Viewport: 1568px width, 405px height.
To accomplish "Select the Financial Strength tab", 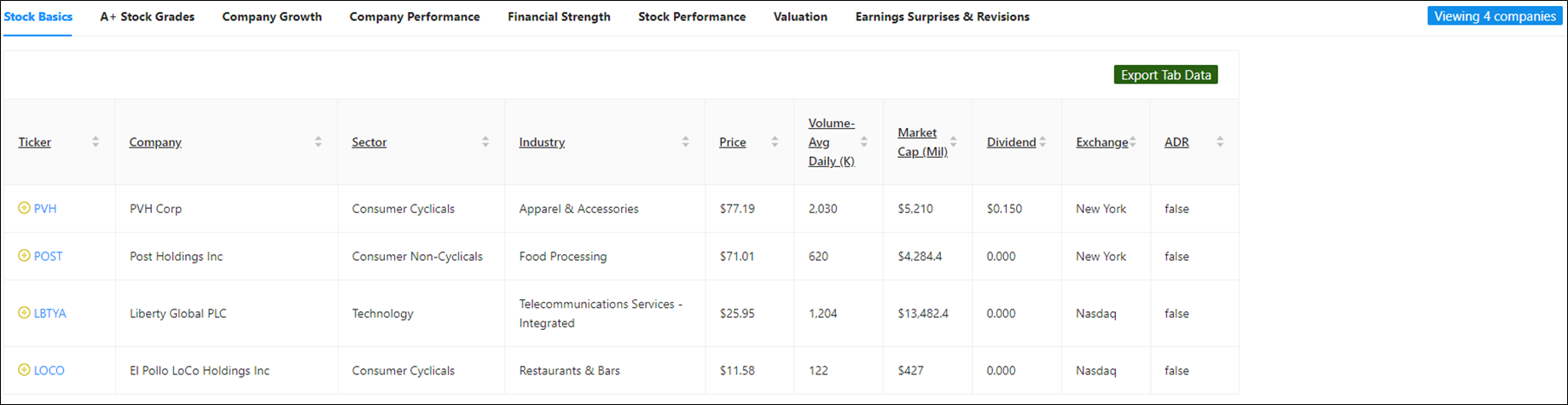I will (x=559, y=17).
